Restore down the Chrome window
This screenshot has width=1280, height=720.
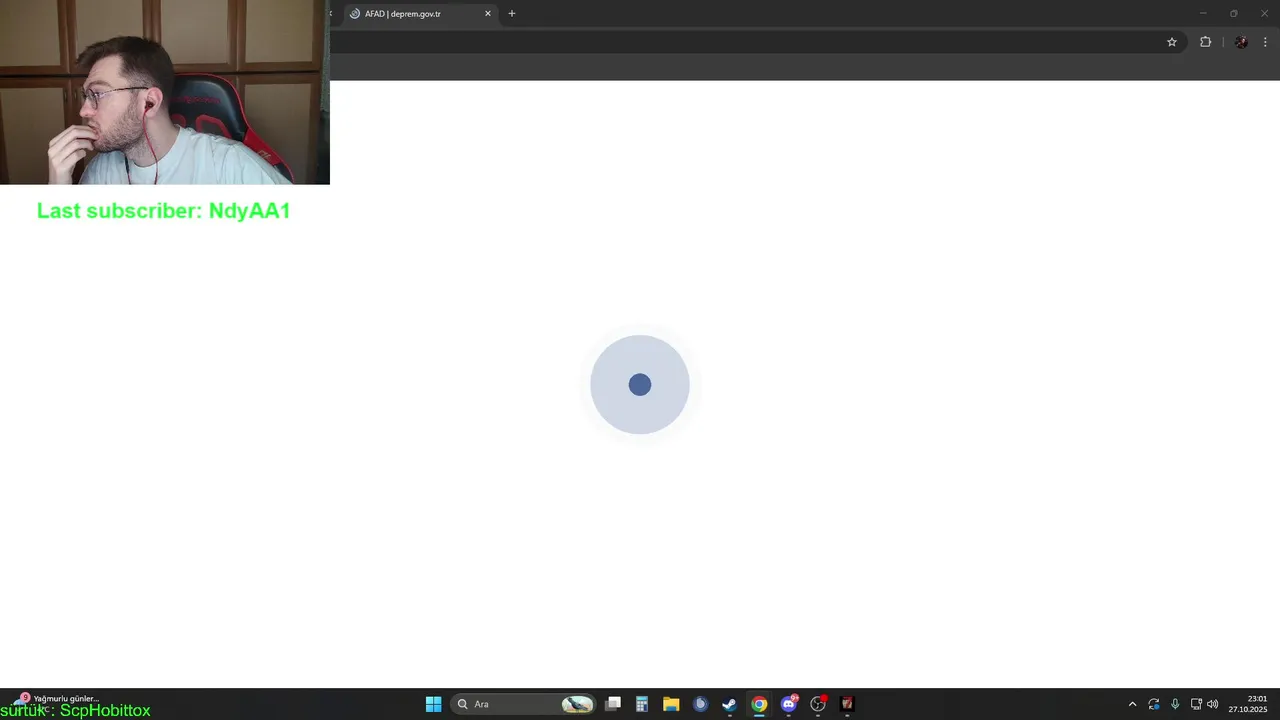pyautogui.click(x=1233, y=13)
